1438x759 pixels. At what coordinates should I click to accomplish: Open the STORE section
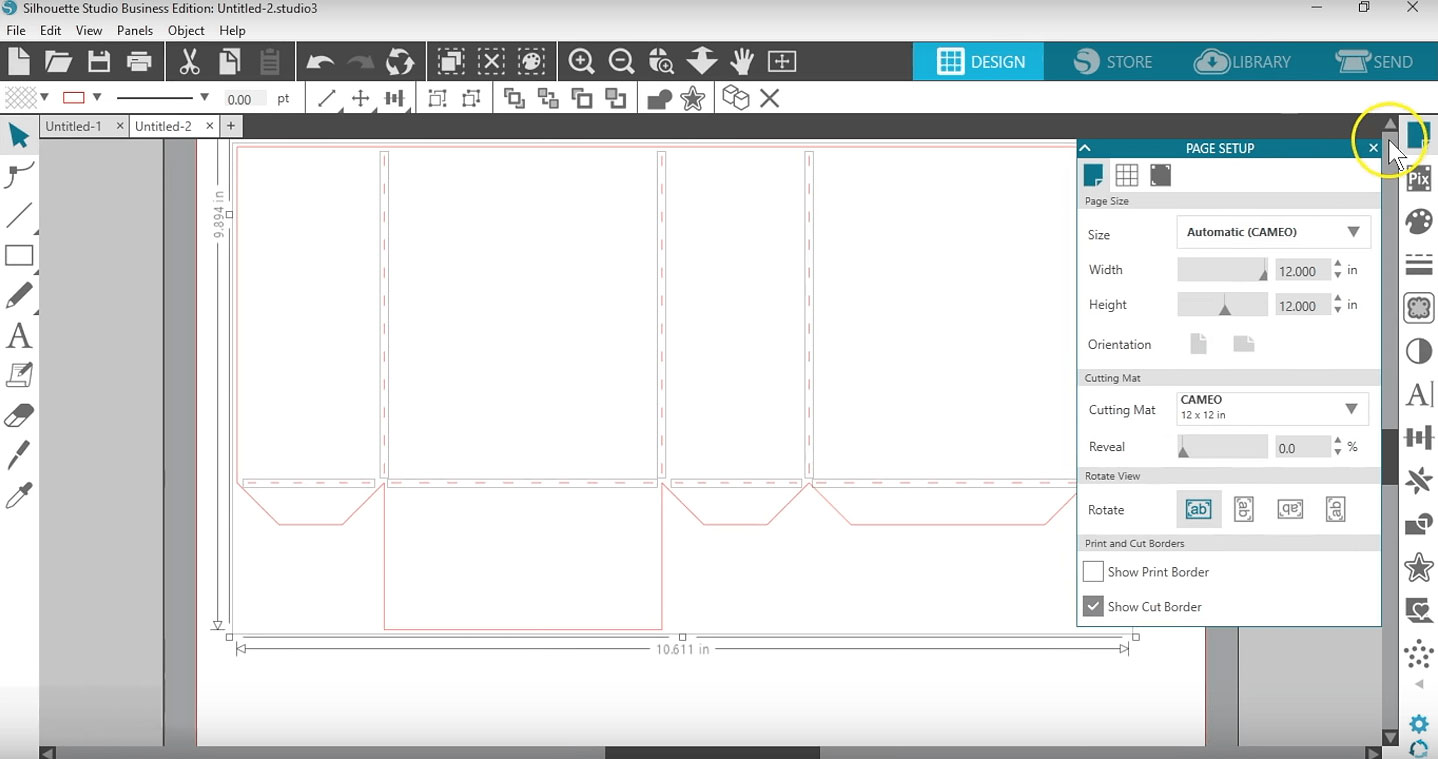point(1113,62)
